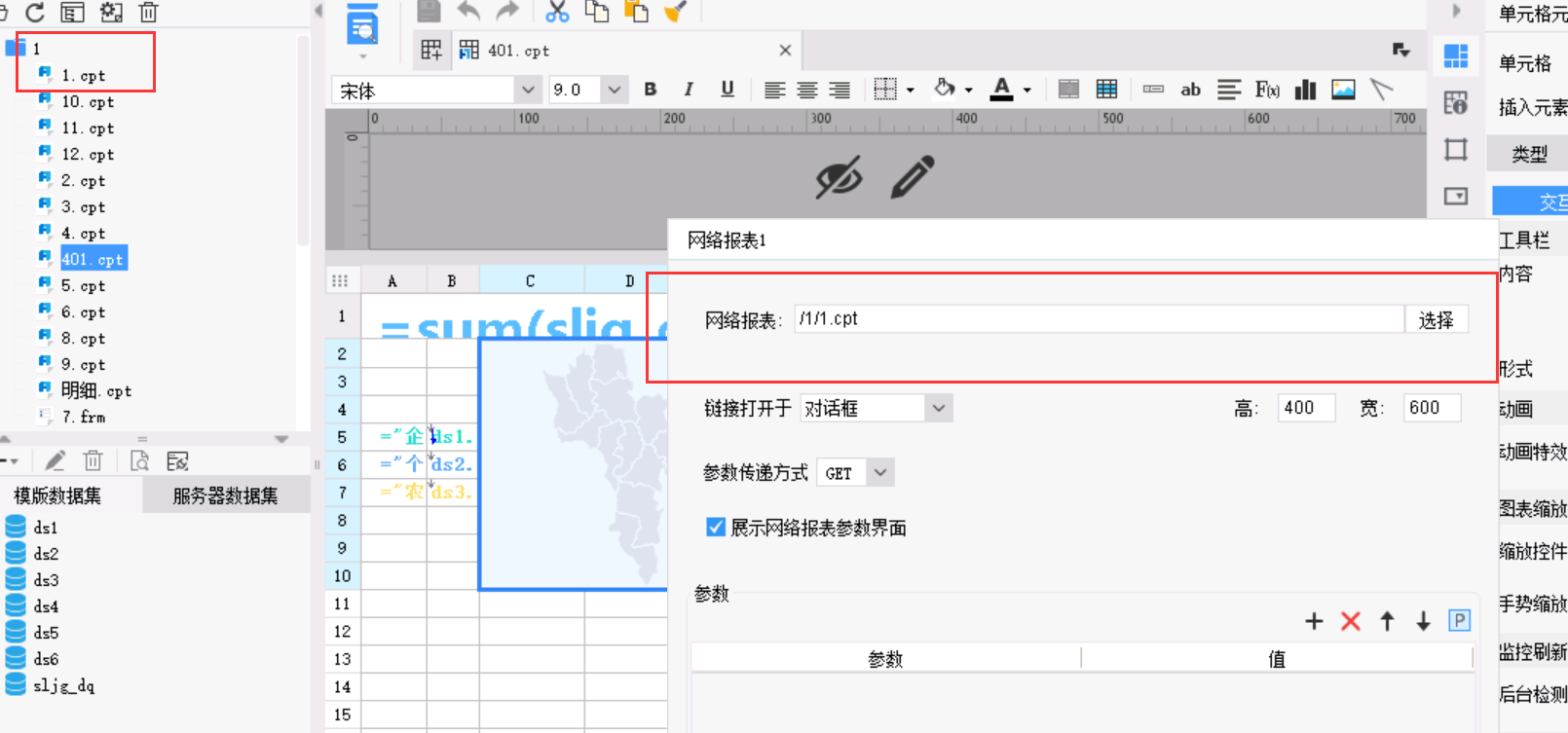Click the preview dataset magnifier icon
Screen dimensions: 1568x733
(139, 460)
